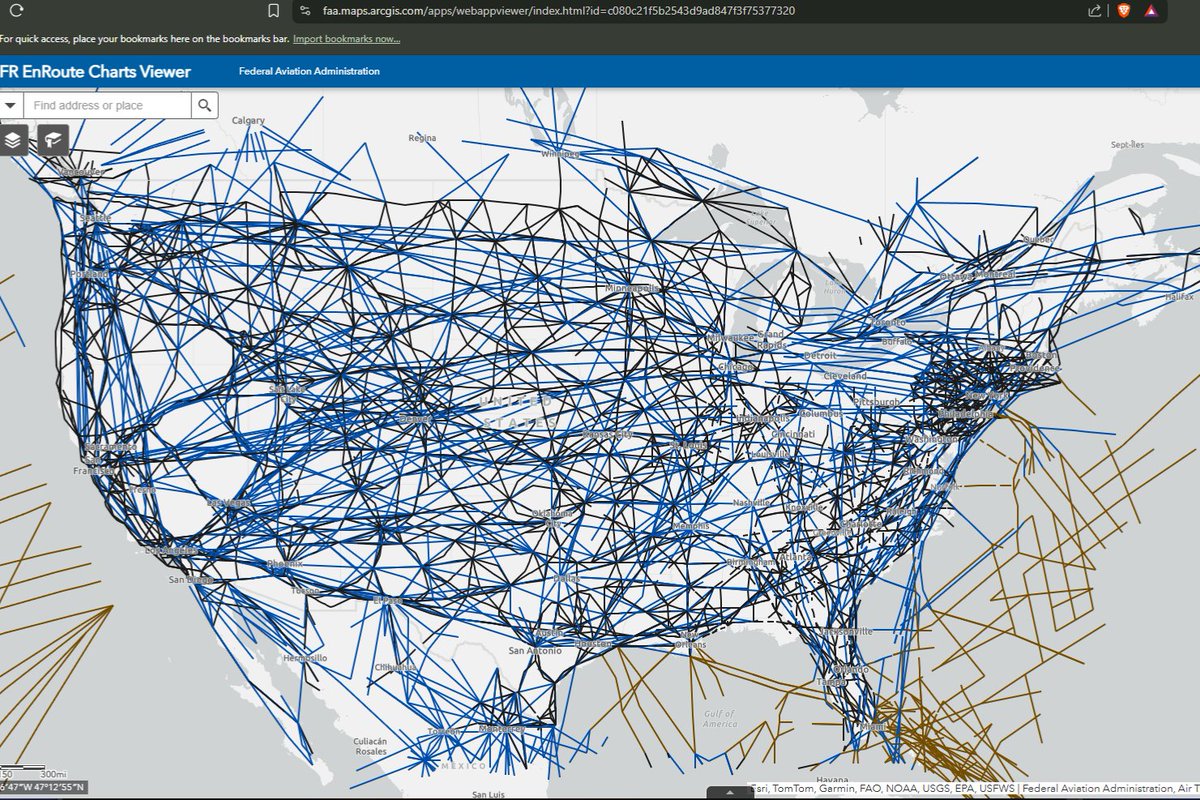The width and height of the screenshot is (1200, 800).
Task: Click the Jacksonville city label
Action: 845,632
